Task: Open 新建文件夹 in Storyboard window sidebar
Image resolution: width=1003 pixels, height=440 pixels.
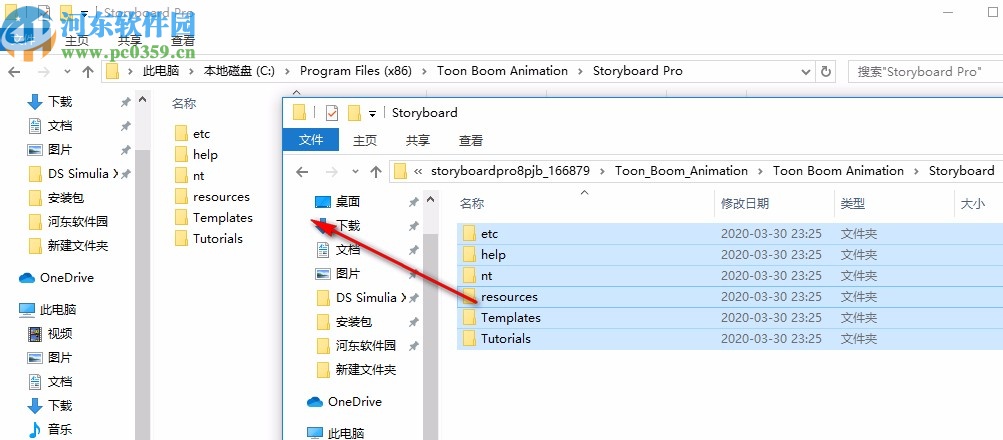Action: (x=365, y=370)
